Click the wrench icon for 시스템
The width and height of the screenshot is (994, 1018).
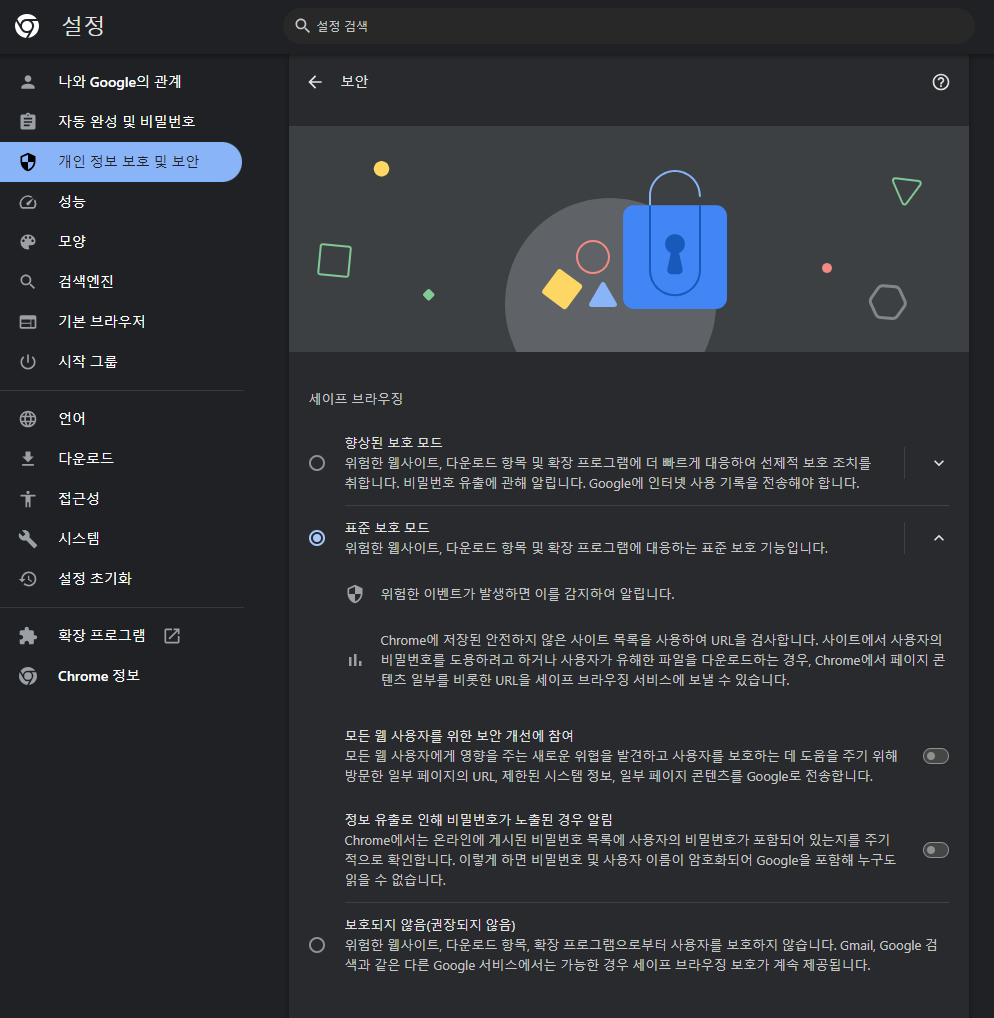coord(28,539)
